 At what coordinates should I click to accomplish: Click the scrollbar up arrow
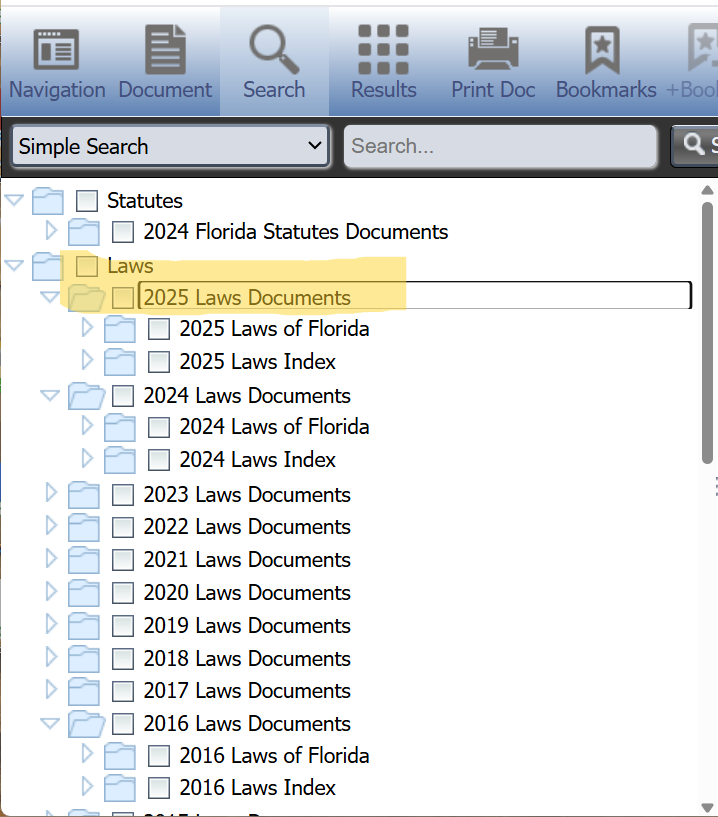coord(707,190)
